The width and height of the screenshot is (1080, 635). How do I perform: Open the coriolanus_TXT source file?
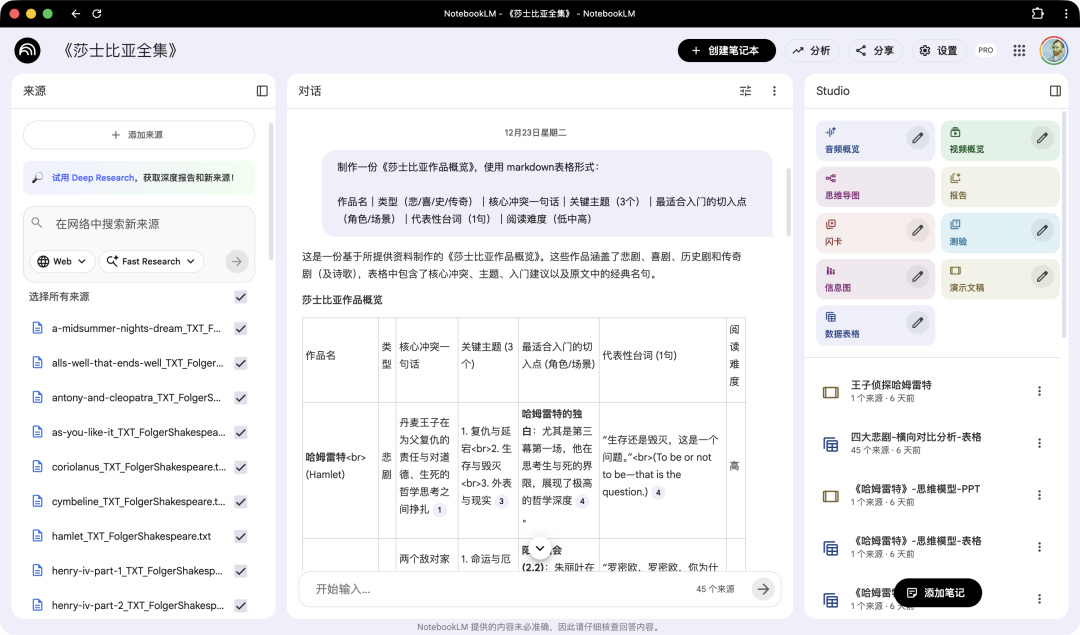click(x=138, y=467)
